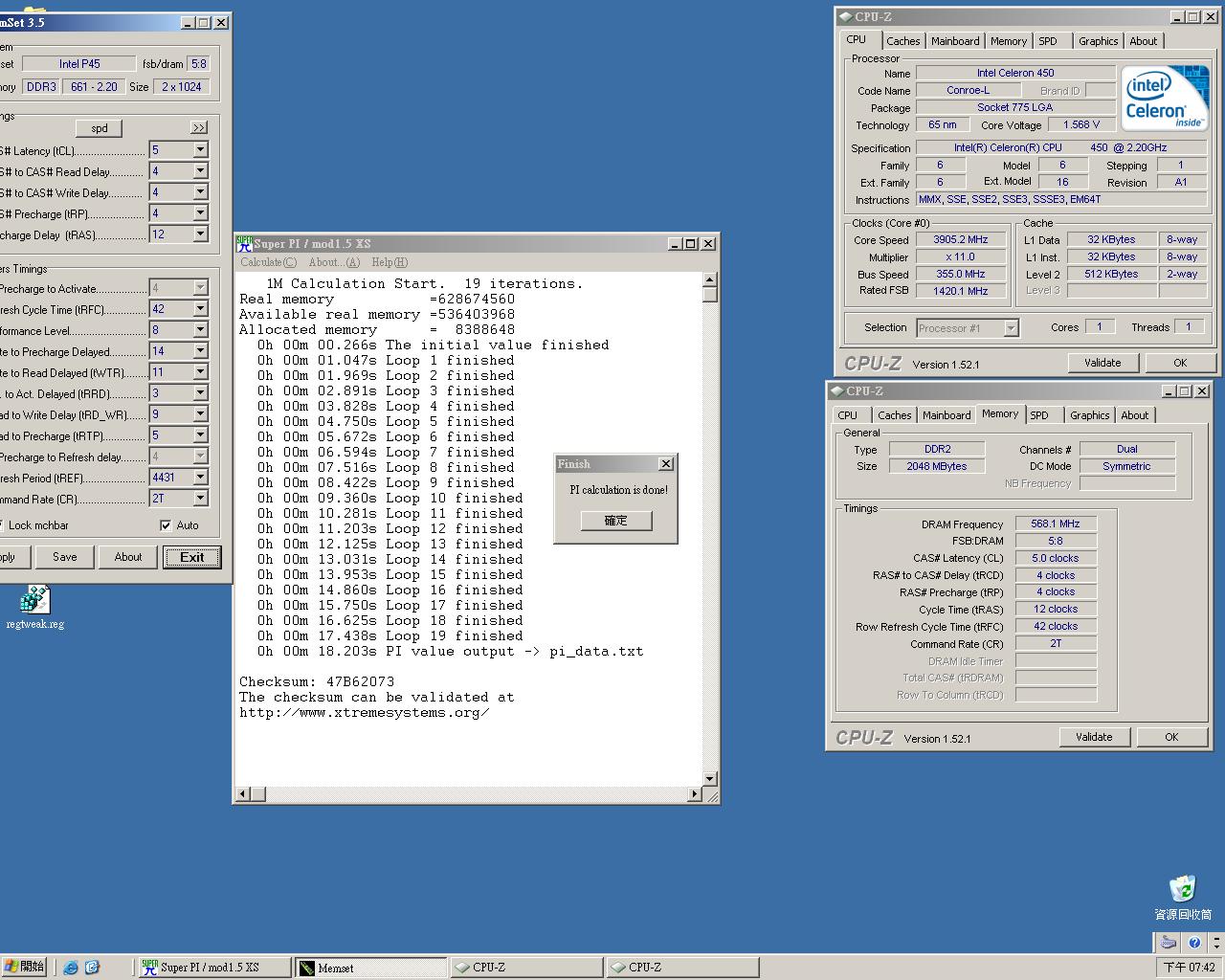Launch Internet Explorer quick launch icon
The width and height of the screenshot is (1225, 980).
tap(71, 968)
